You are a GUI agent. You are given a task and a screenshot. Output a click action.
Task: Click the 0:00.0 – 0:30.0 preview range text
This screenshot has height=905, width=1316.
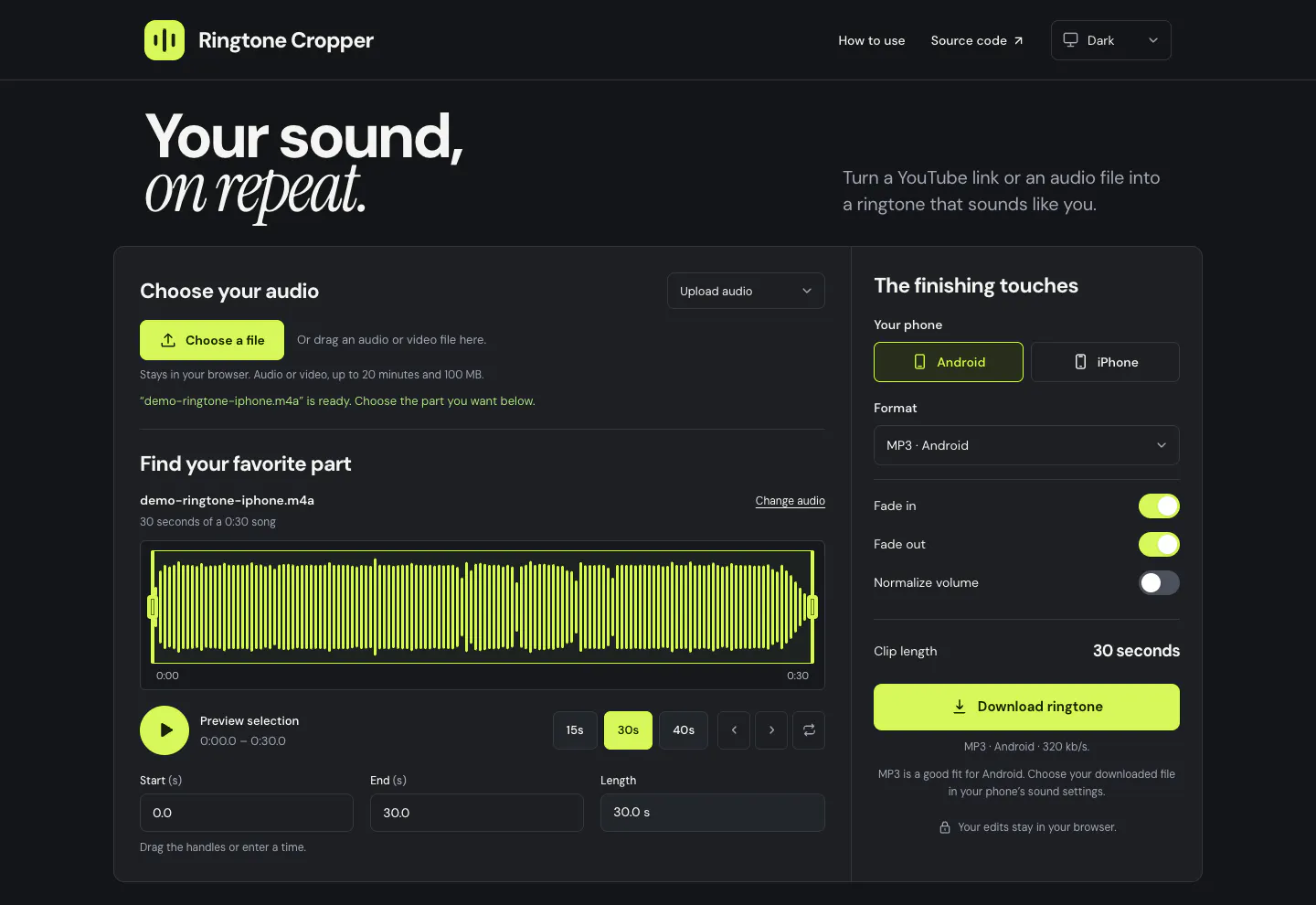(x=243, y=741)
